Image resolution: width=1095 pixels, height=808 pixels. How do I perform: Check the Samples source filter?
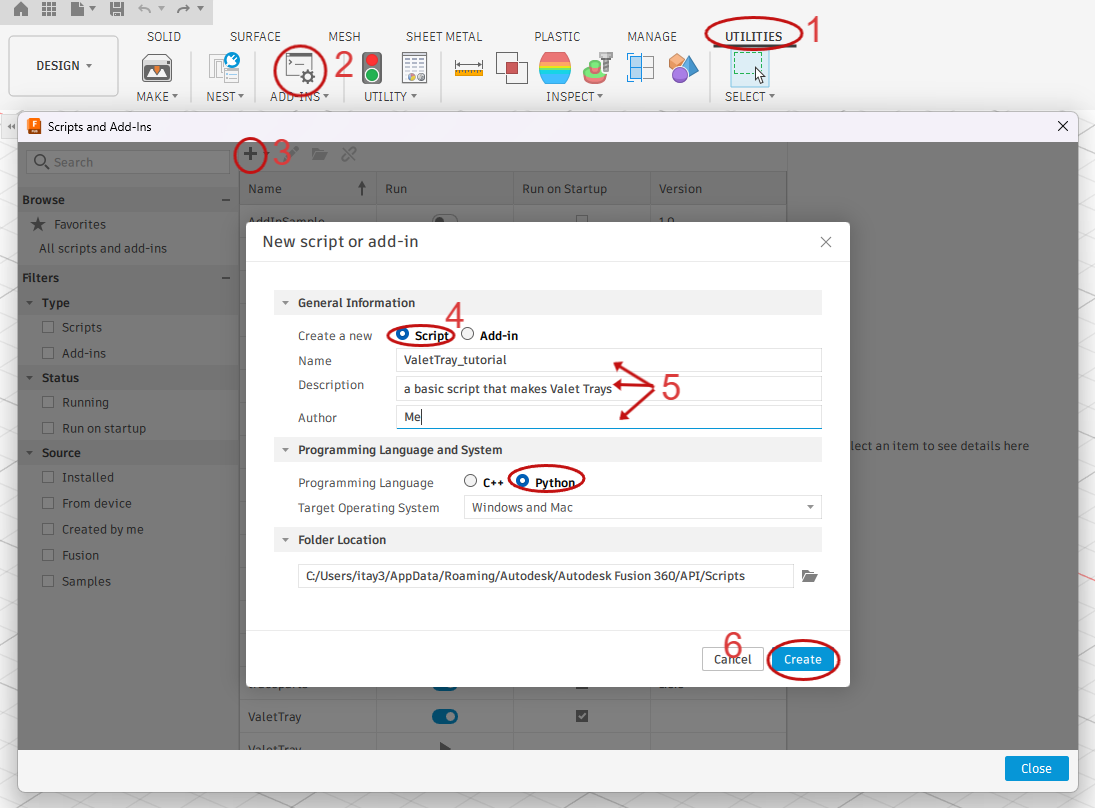48,581
